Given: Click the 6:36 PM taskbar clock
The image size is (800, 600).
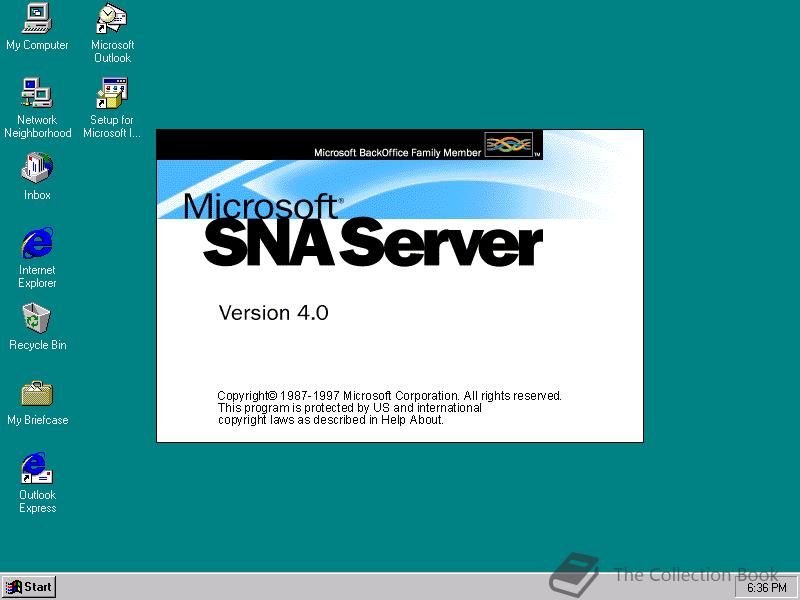Looking at the screenshot, I should coord(766,588).
